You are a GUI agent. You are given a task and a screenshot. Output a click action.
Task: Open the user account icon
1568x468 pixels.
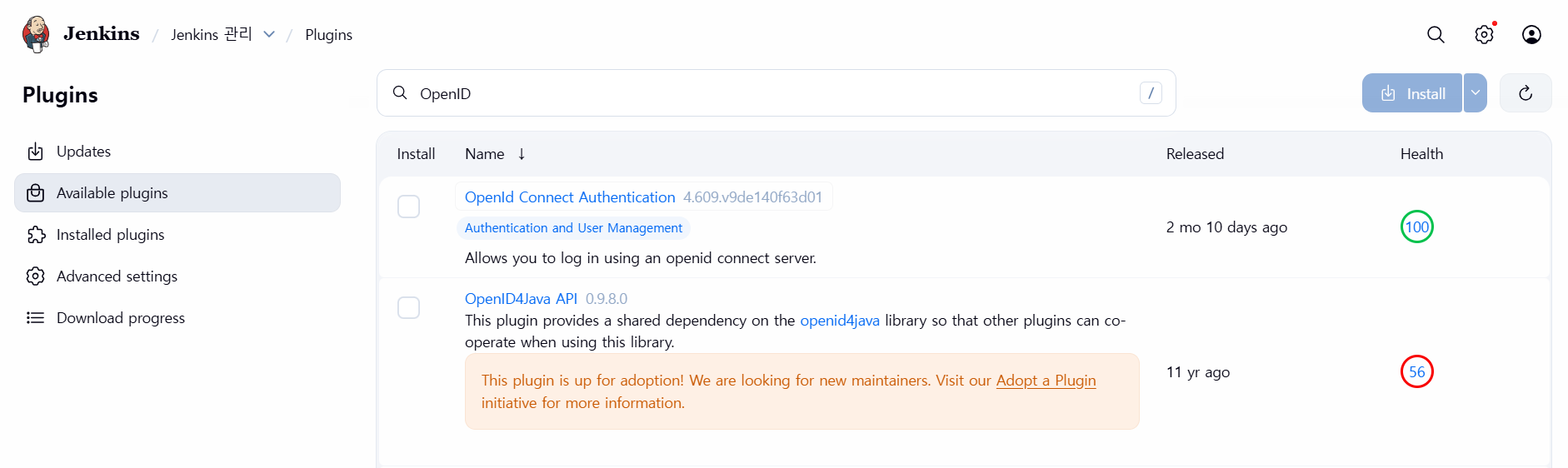1531,34
